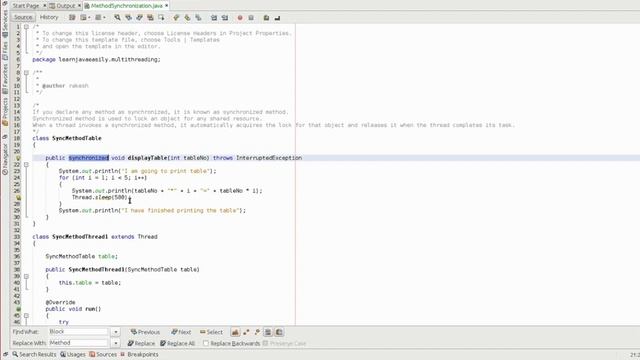
Task: Jump to the next bookmark icon
Action: coord(187,18)
